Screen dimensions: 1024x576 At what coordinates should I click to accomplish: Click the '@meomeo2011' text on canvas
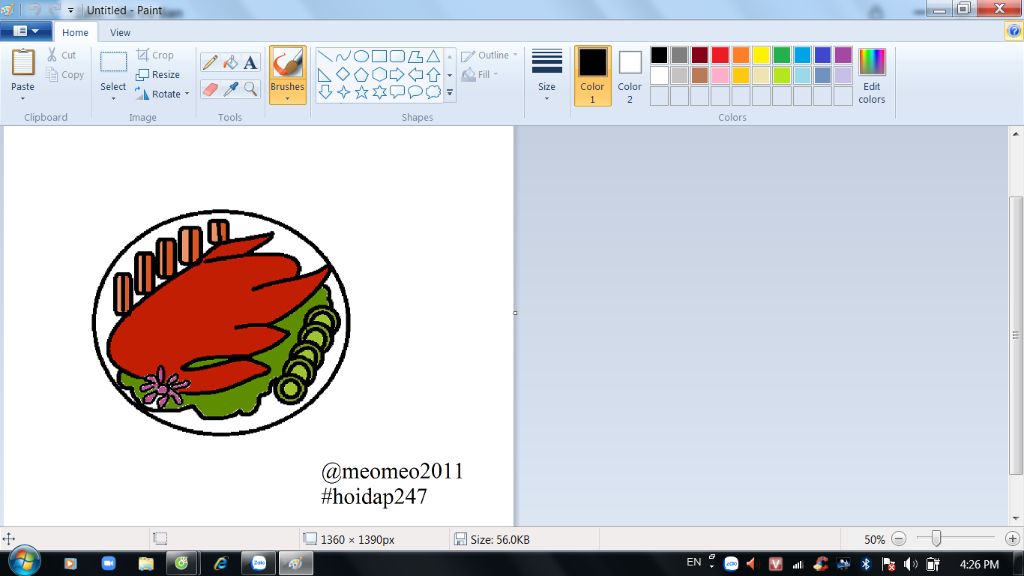tap(392, 472)
